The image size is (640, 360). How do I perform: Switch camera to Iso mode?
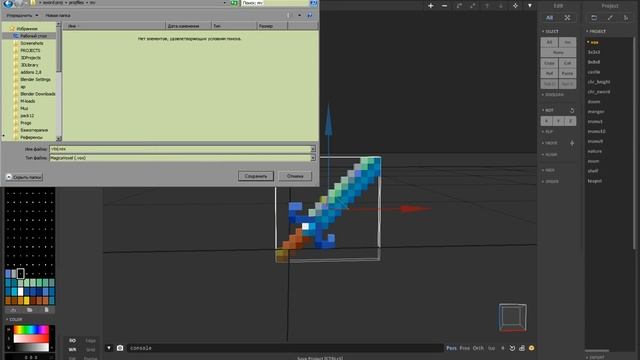pos(492,348)
